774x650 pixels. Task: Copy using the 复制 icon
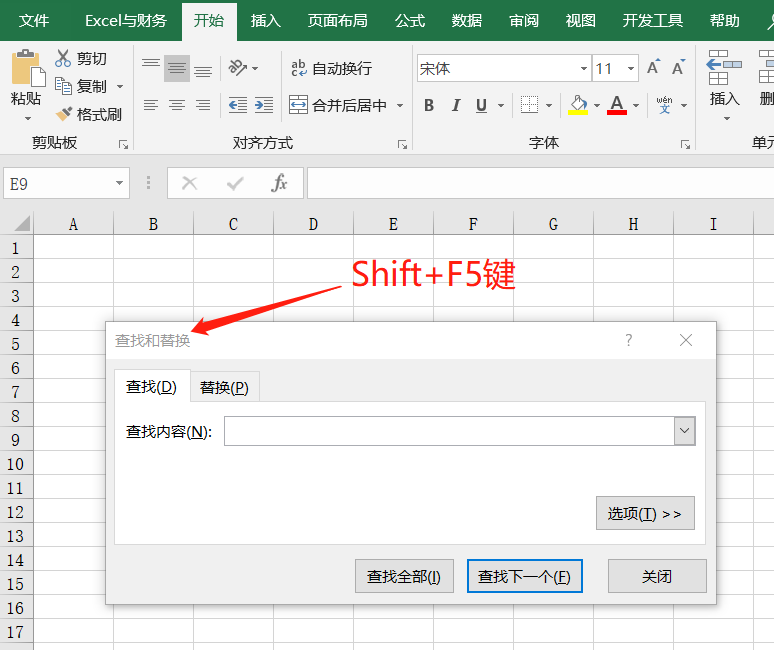(x=63, y=86)
